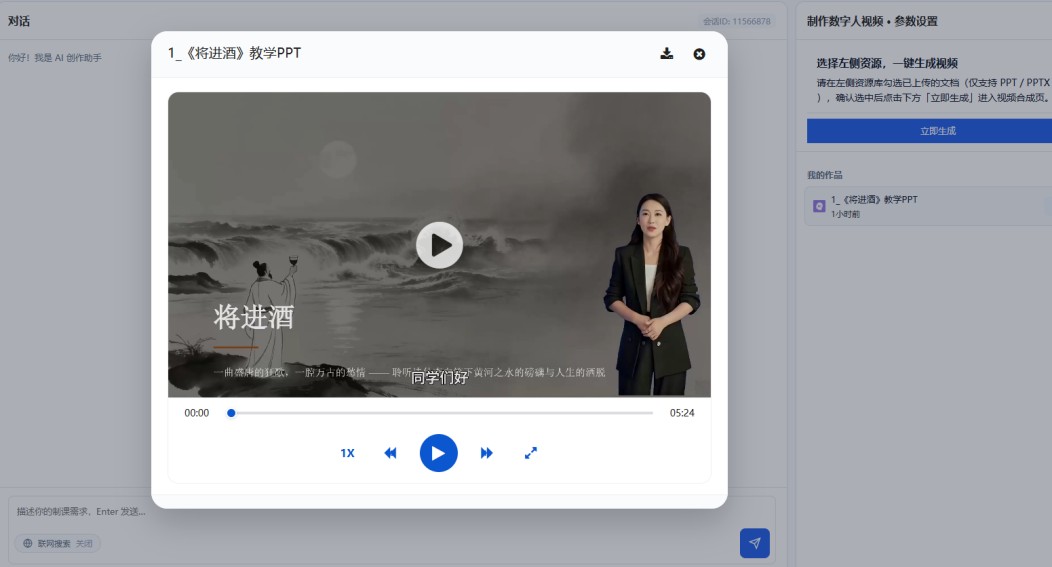
Task: Click the globe icon for 联网搜索
Action: [x=28, y=544]
